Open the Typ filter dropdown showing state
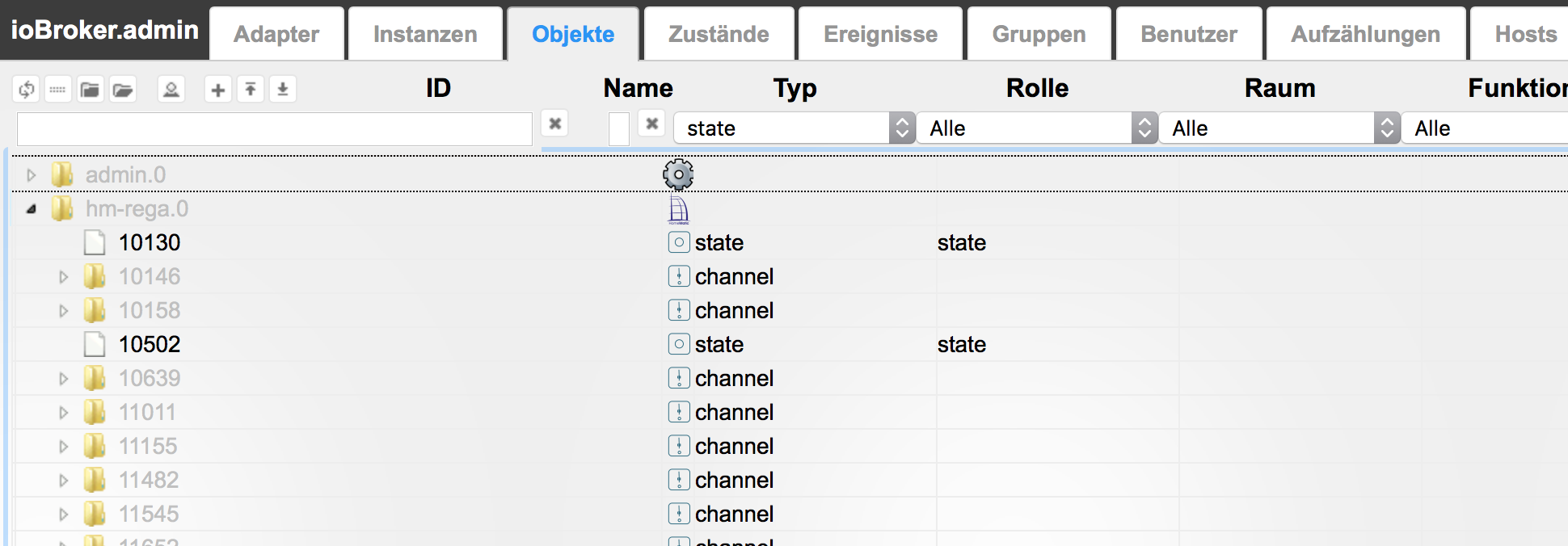 click(794, 128)
